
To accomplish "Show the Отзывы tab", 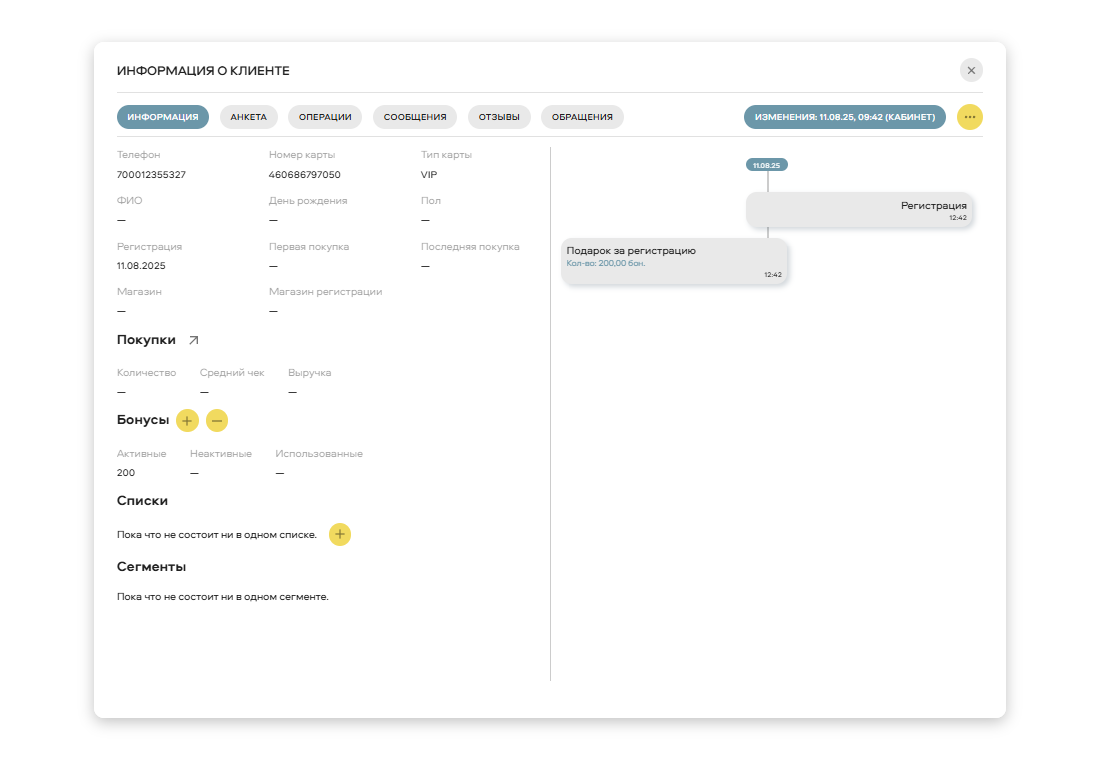I will click(x=499, y=117).
